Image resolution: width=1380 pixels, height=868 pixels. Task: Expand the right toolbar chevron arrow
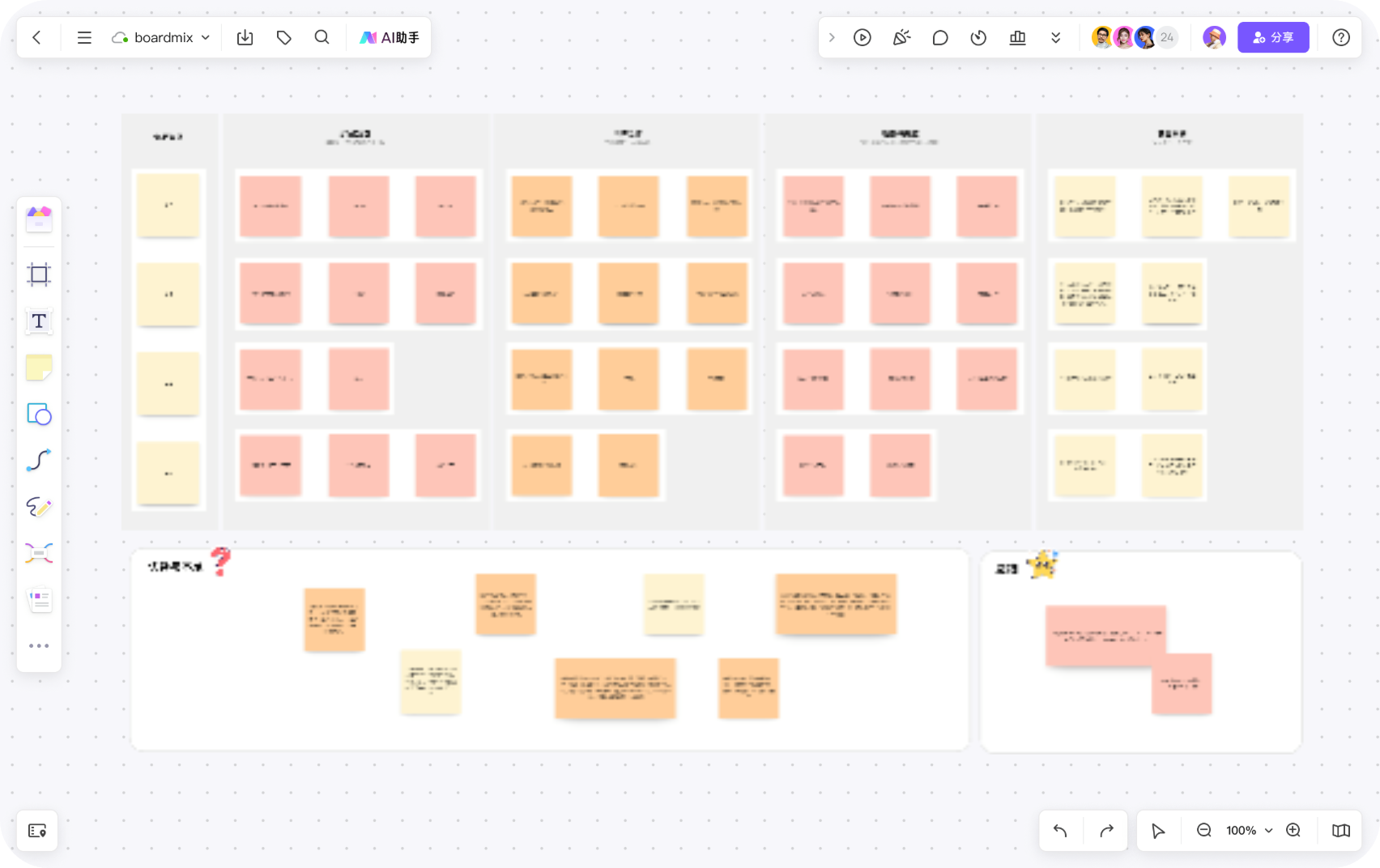pyautogui.click(x=832, y=37)
